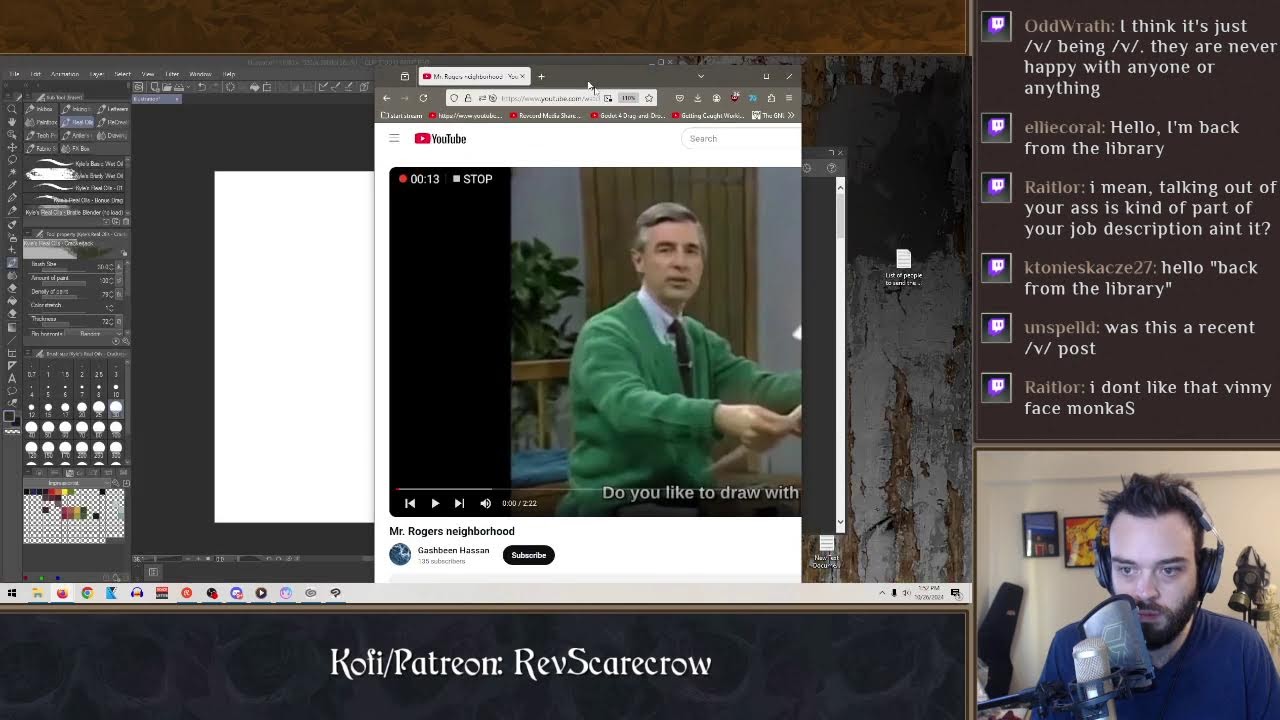This screenshot has height=720, width=1280.
Task: Select the Auto select wand tool
Action: pyautogui.click(x=12, y=172)
